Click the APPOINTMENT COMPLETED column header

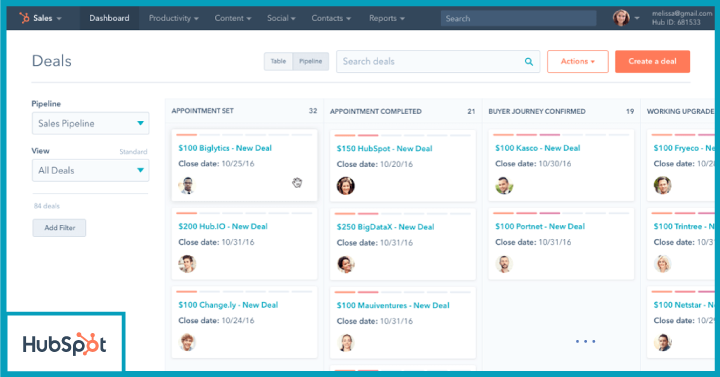[376, 111]
